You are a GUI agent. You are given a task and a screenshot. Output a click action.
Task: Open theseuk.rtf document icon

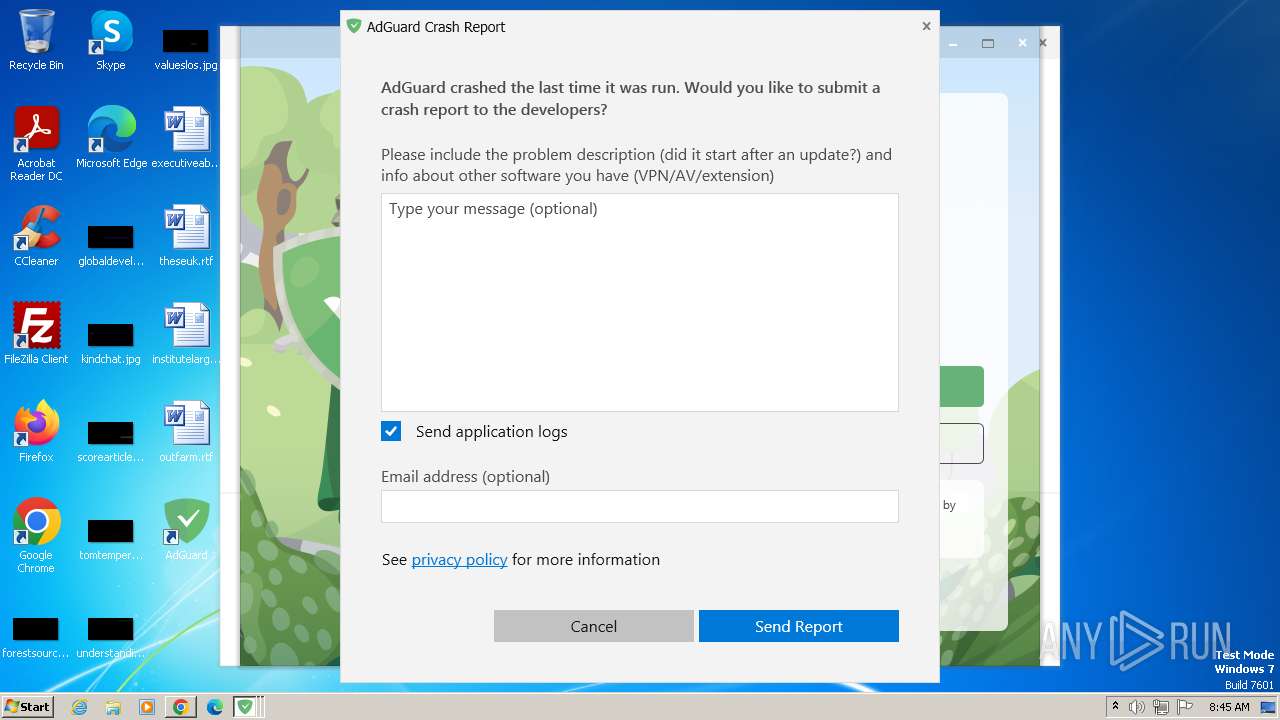(186, 236)
